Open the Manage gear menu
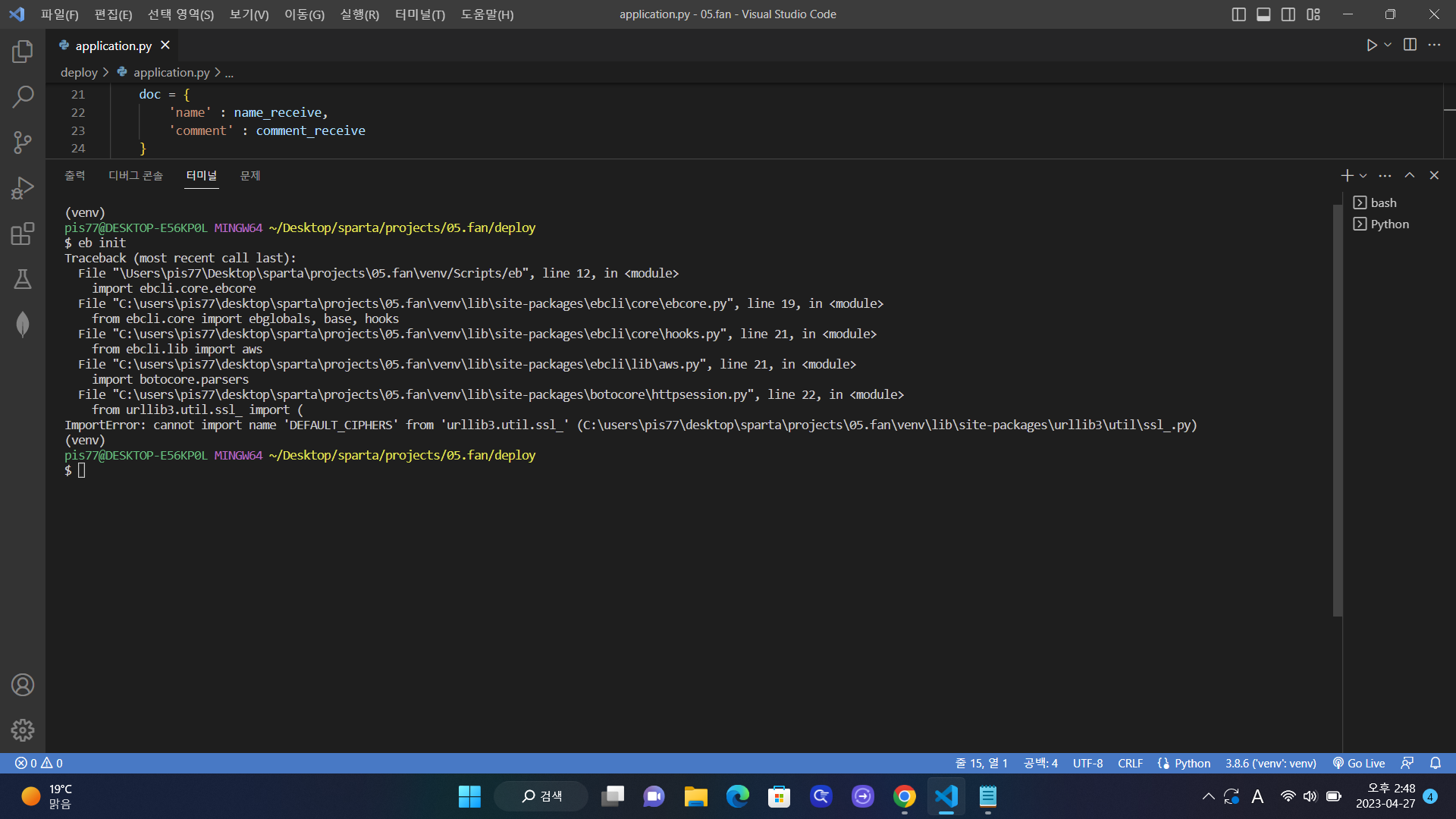Screen dimensions: 1456x819 [x=23, y=730]
